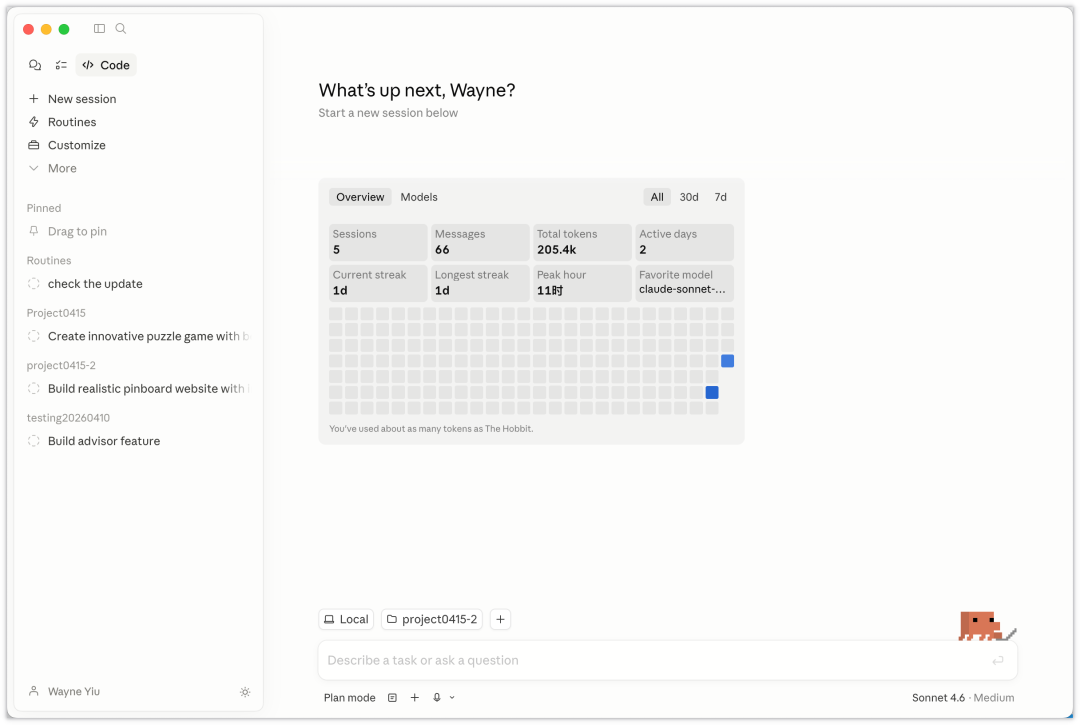The image size is (1080, 725).
Task: Click the plus icon beside Plan mode
Action: pyautogui.click(x=415, y=698)
